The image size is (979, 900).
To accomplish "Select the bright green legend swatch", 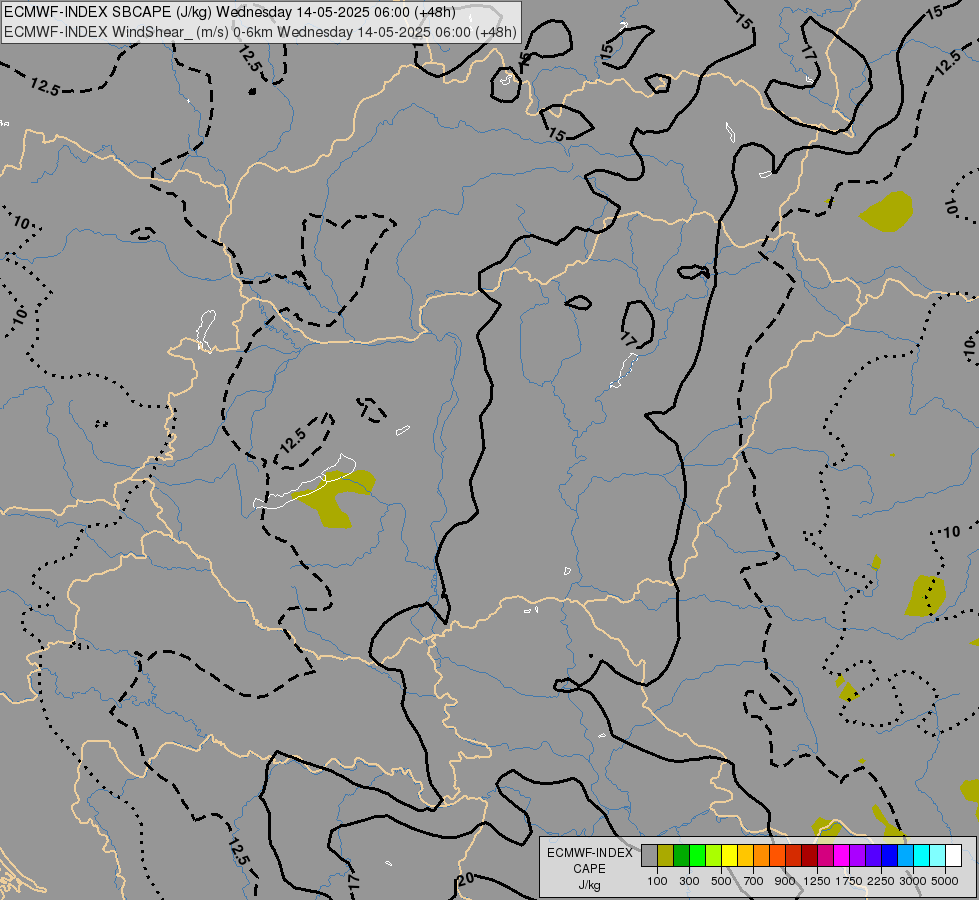I will pos(697,856).
